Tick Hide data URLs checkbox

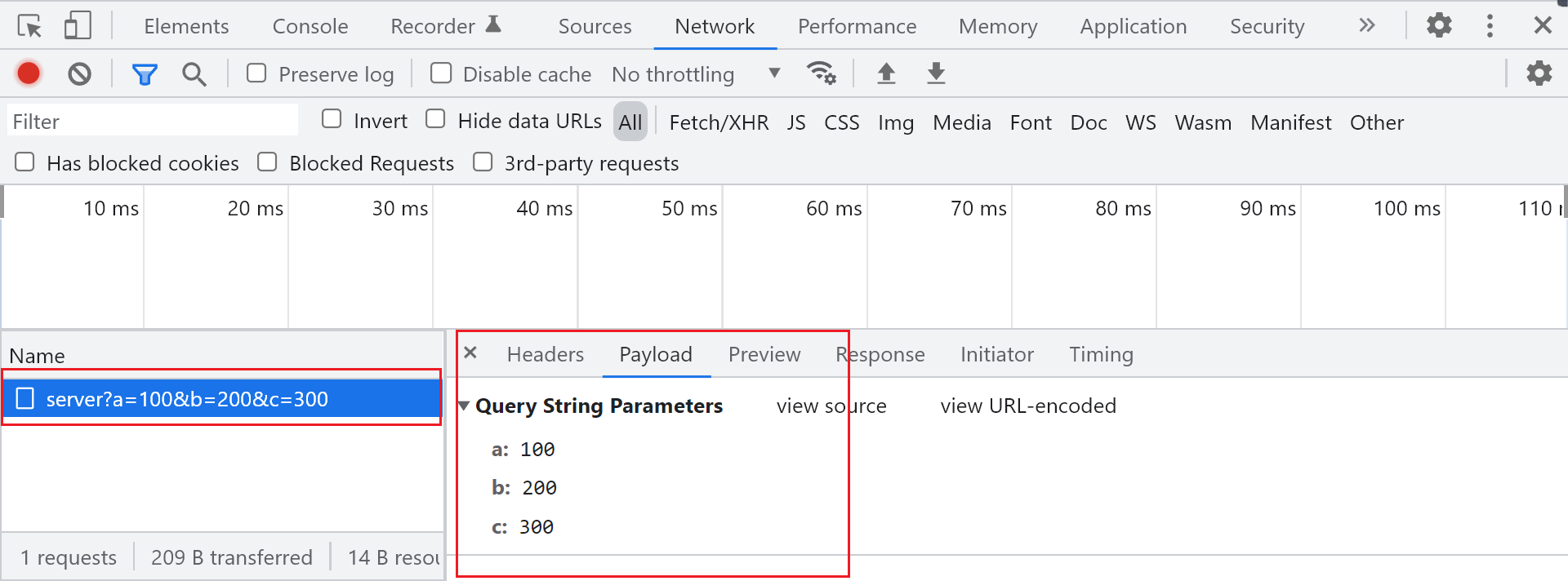pos(436,120)
